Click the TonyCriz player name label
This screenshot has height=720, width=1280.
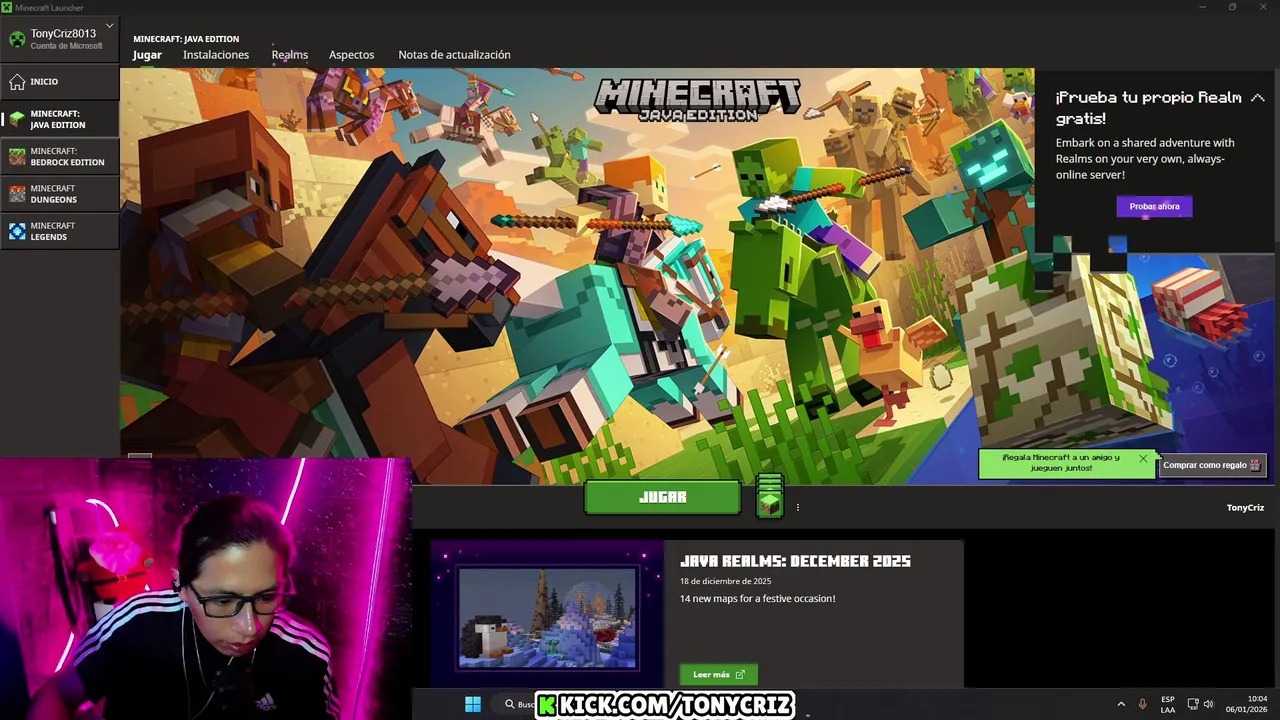[x=1245, y=508]
